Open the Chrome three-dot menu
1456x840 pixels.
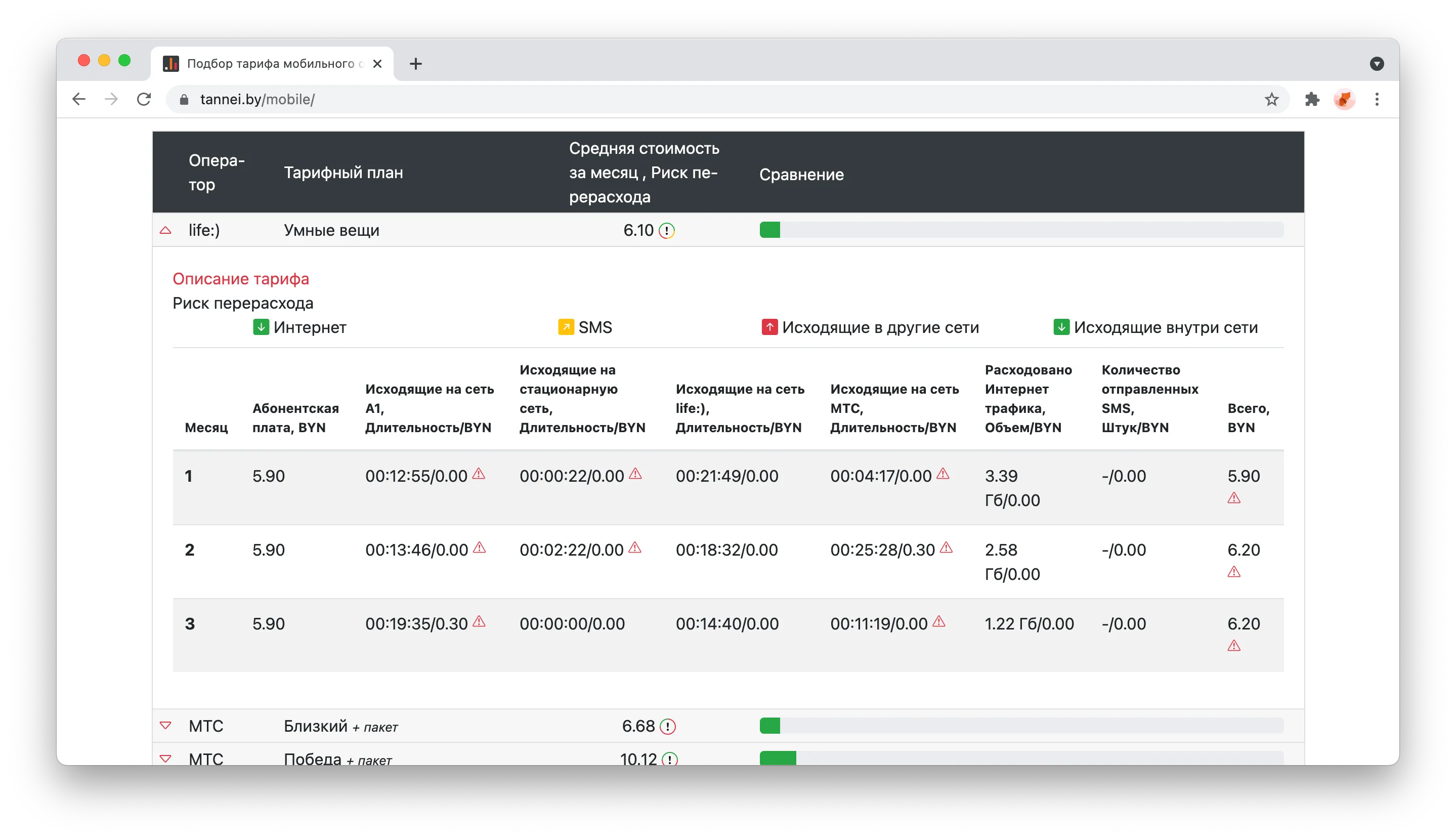click(x=1377, y=99)
